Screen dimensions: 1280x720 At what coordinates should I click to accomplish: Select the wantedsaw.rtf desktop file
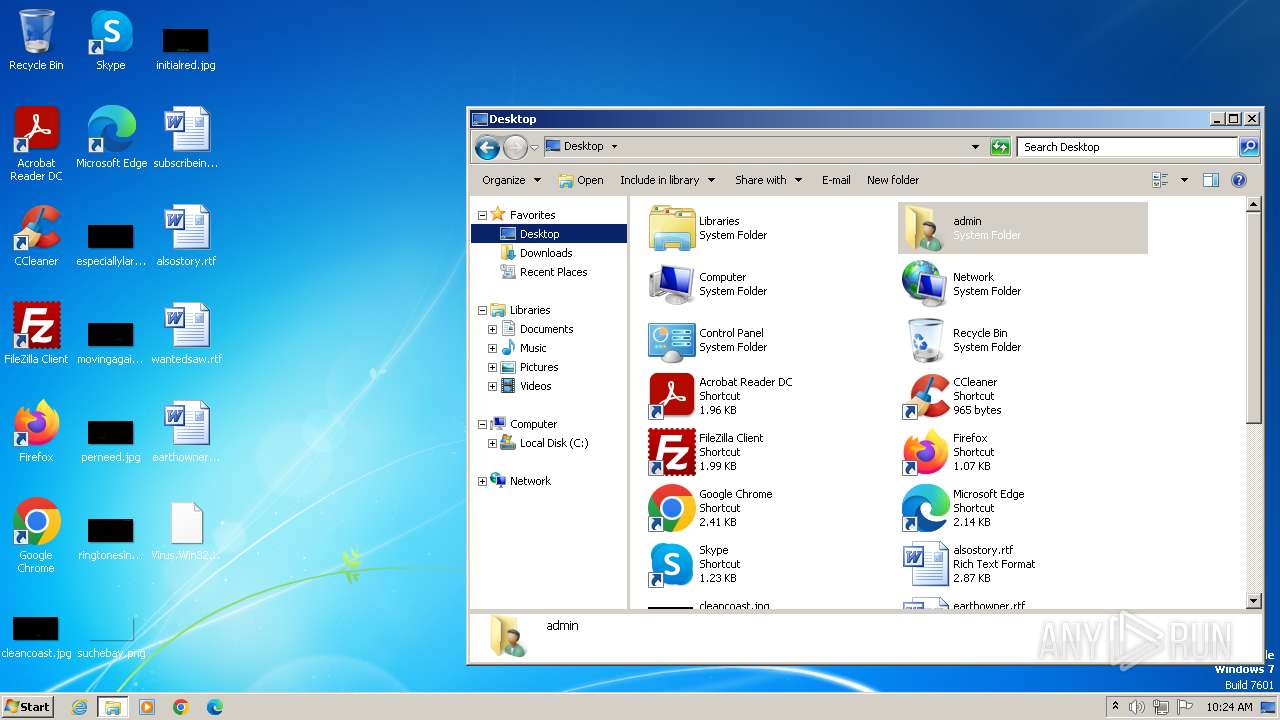pyautogui.click(x=186, y=334)
